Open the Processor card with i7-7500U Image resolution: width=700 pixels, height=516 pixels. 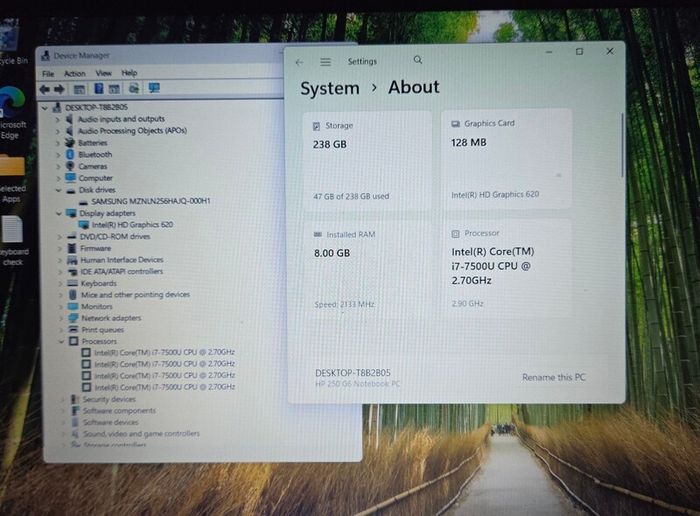(x=507, y=268)
